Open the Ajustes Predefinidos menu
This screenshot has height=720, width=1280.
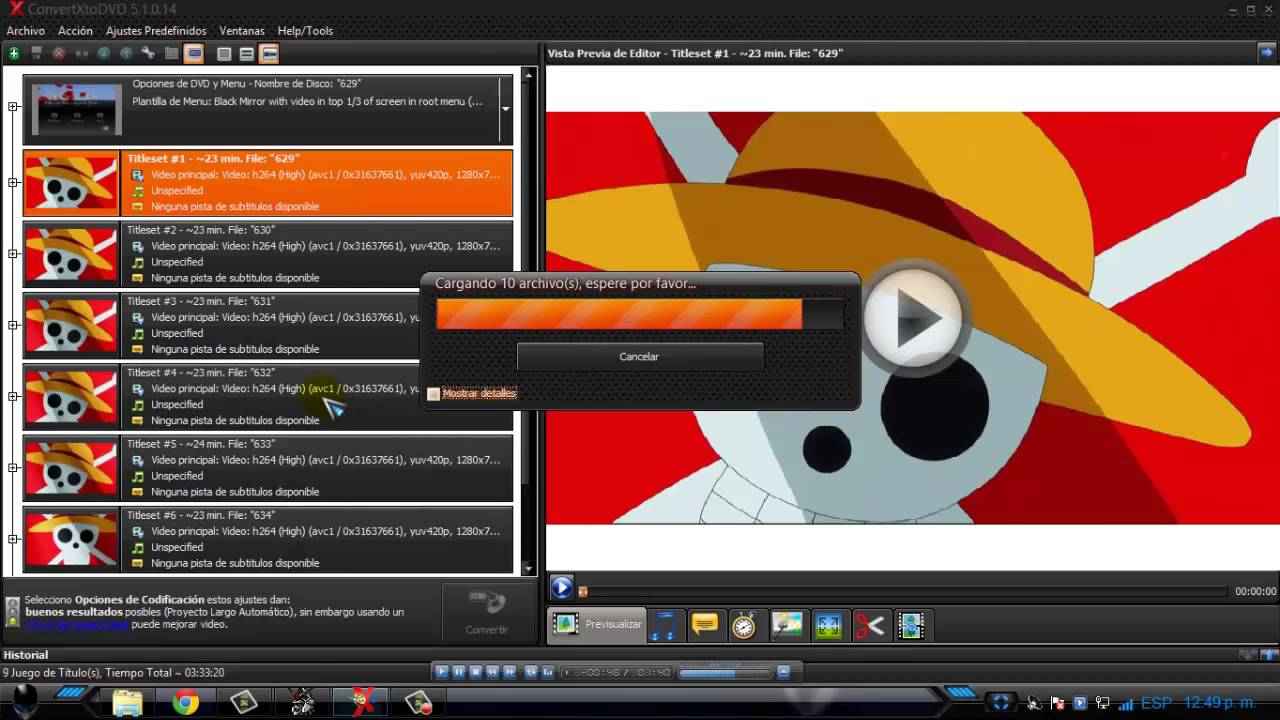(x=156, y=31)
